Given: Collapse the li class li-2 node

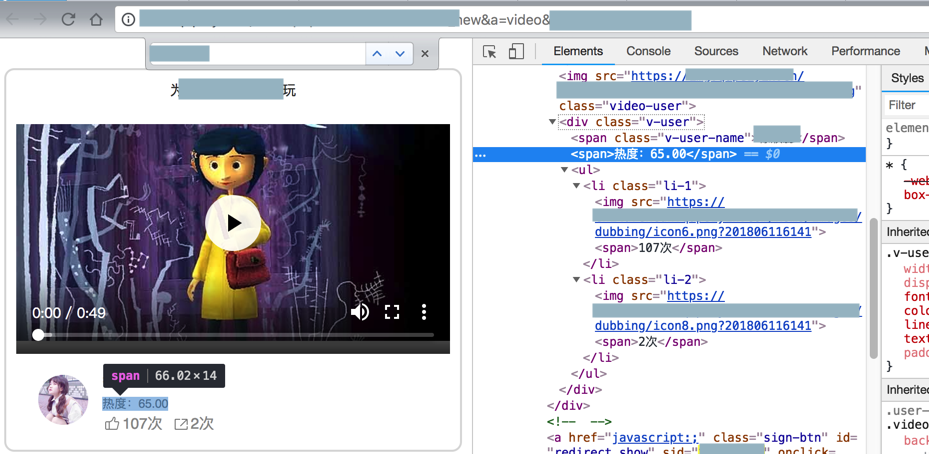Looking at the screenshot, I should point(576,280).
